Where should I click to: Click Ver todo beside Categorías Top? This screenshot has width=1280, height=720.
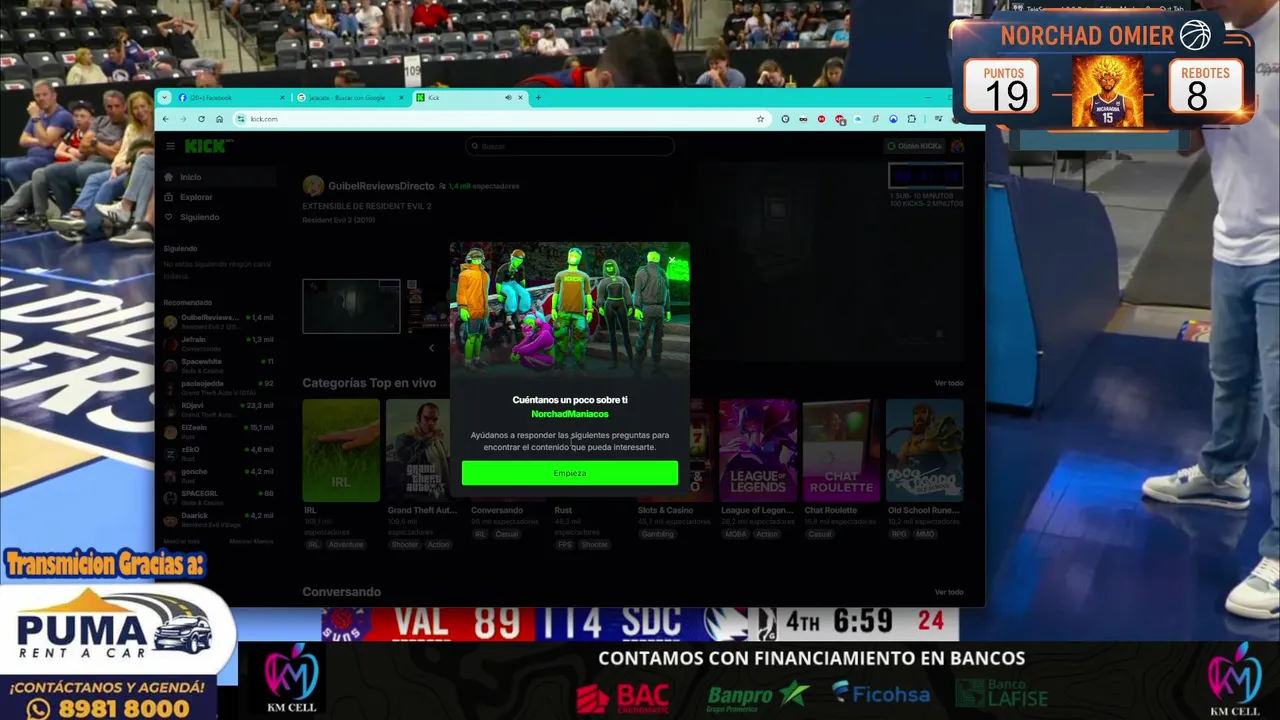[949, 383]
